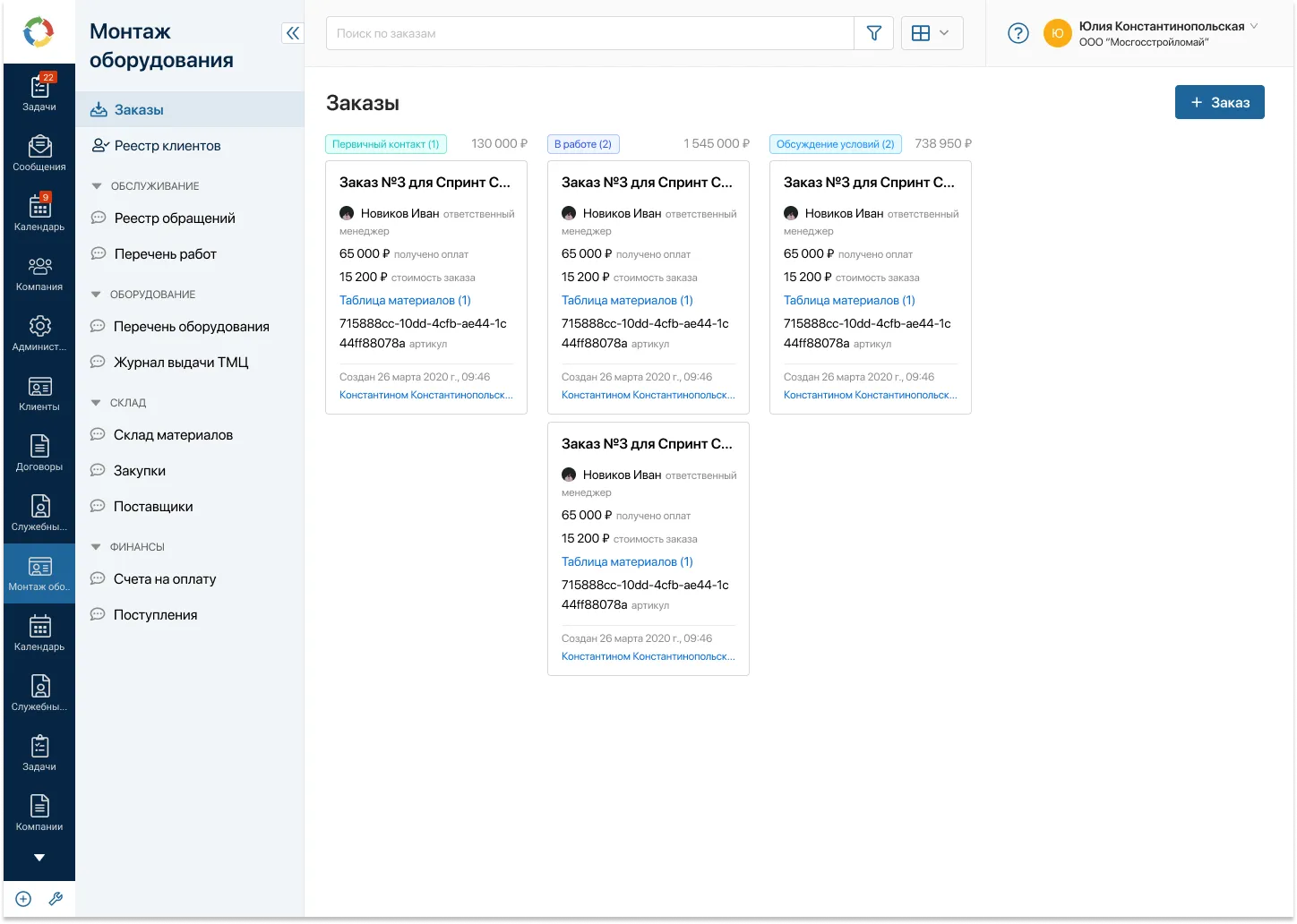Click the wrench settings icon
The width and height of the screenshot is (1297, 924).
pos(56,899)
